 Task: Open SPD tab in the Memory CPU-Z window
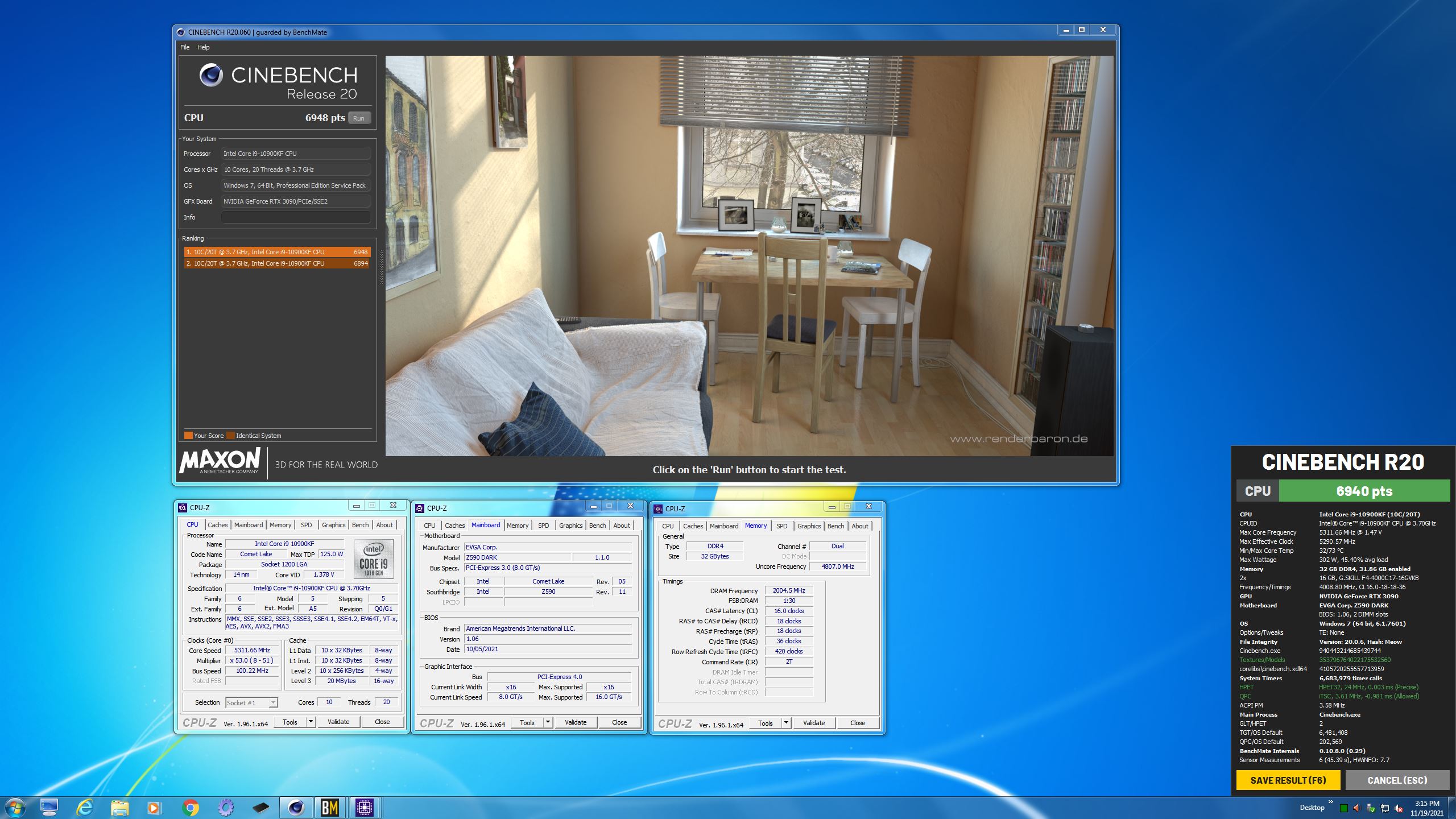pos(781,526)
